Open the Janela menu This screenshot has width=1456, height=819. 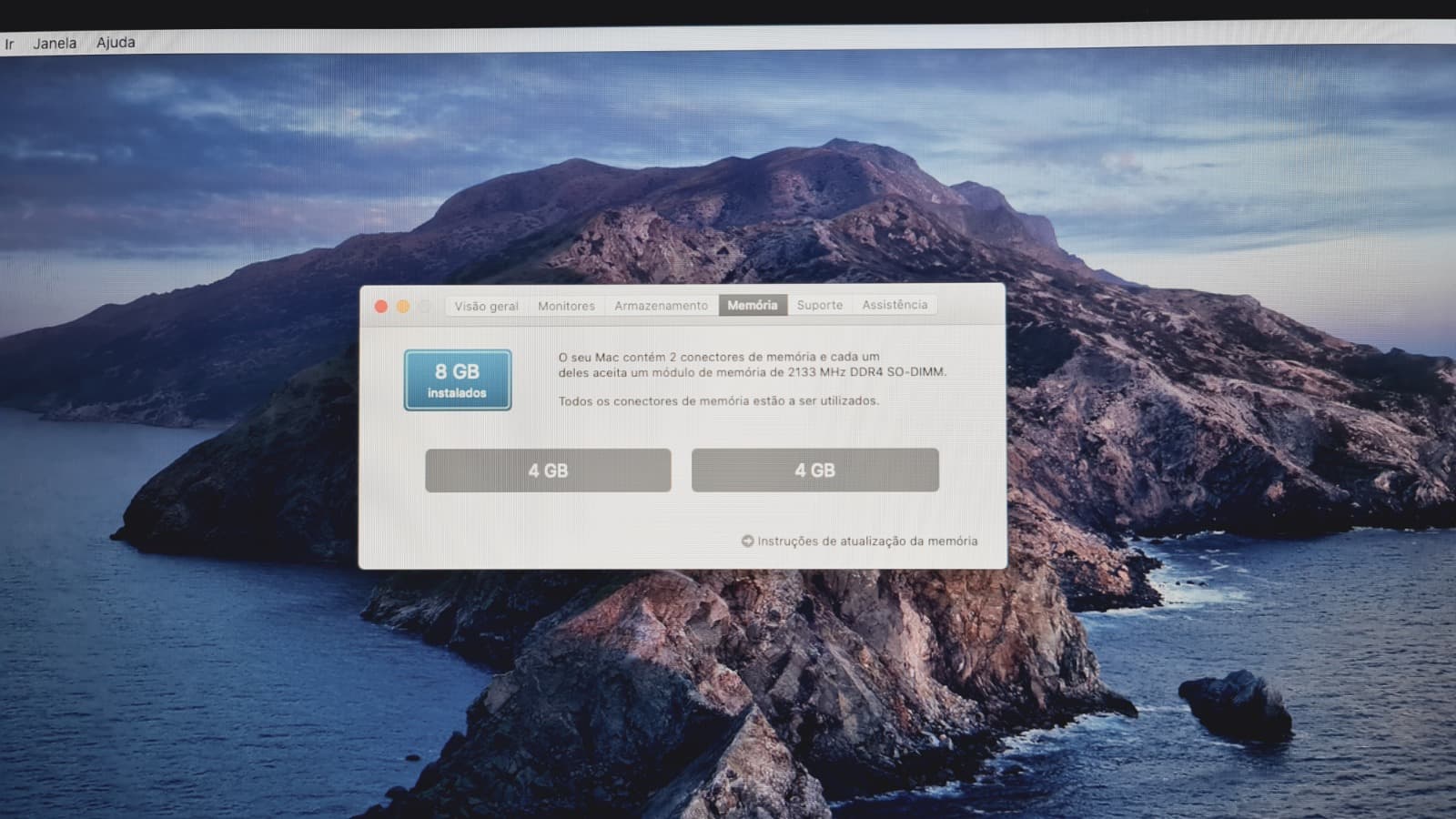55,43
